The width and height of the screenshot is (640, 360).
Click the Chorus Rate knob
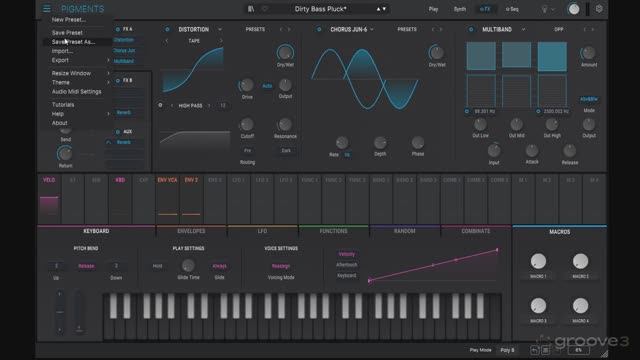point(342,142)
